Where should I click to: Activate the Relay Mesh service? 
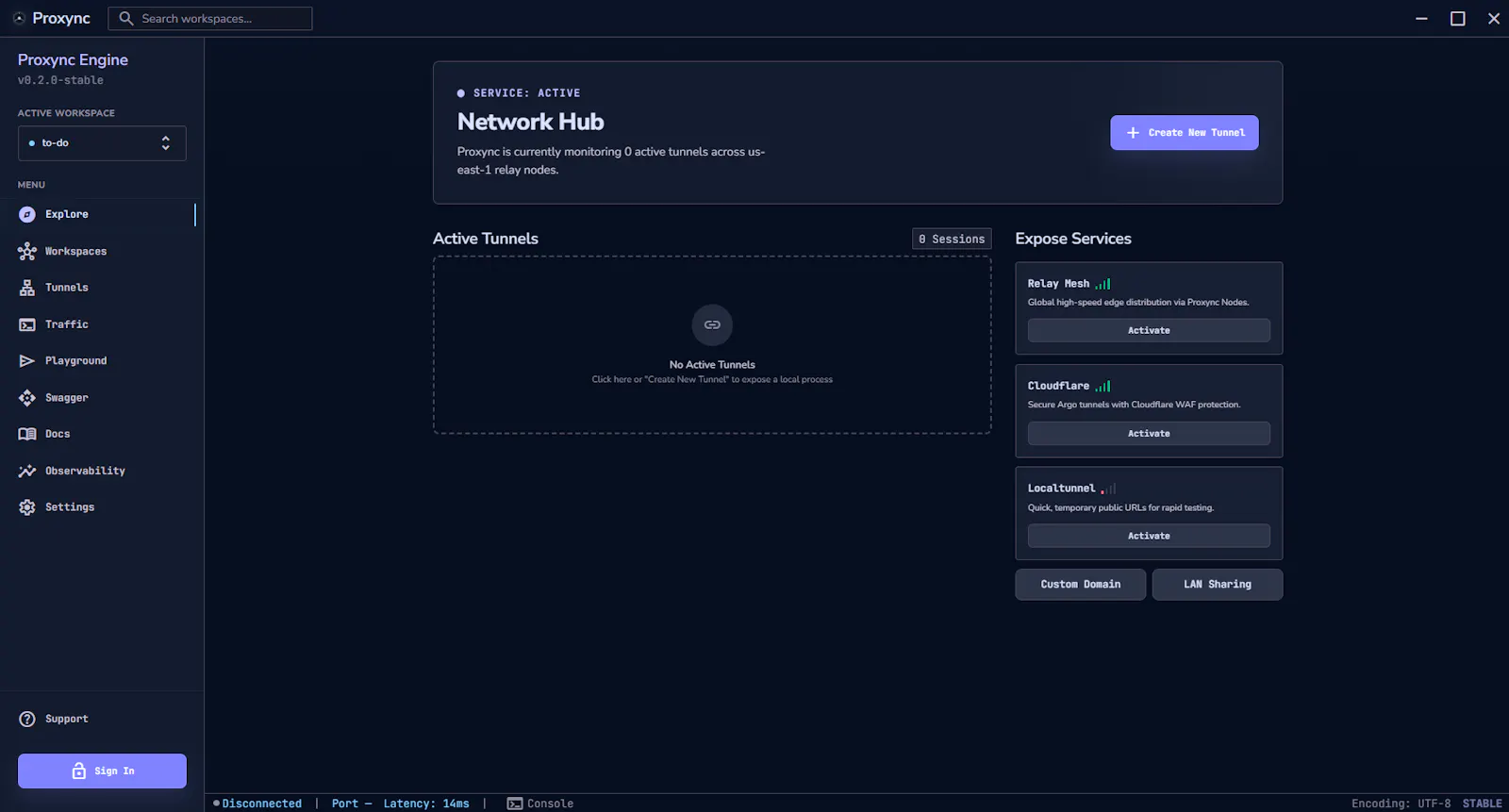click(1149, 330)
